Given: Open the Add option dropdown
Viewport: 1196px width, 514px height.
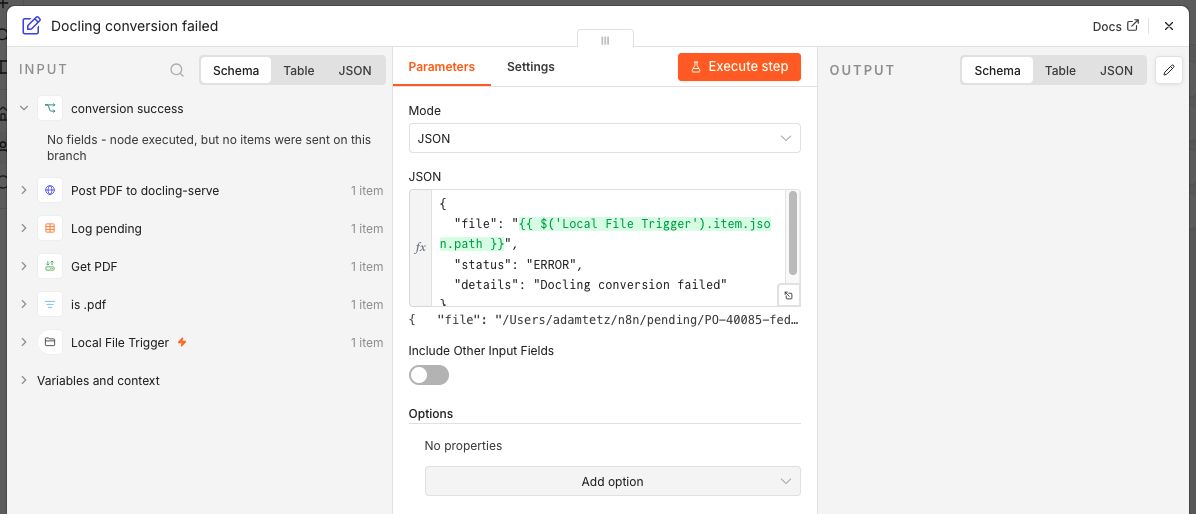Looking at the screenshot, I should point(612,481).
